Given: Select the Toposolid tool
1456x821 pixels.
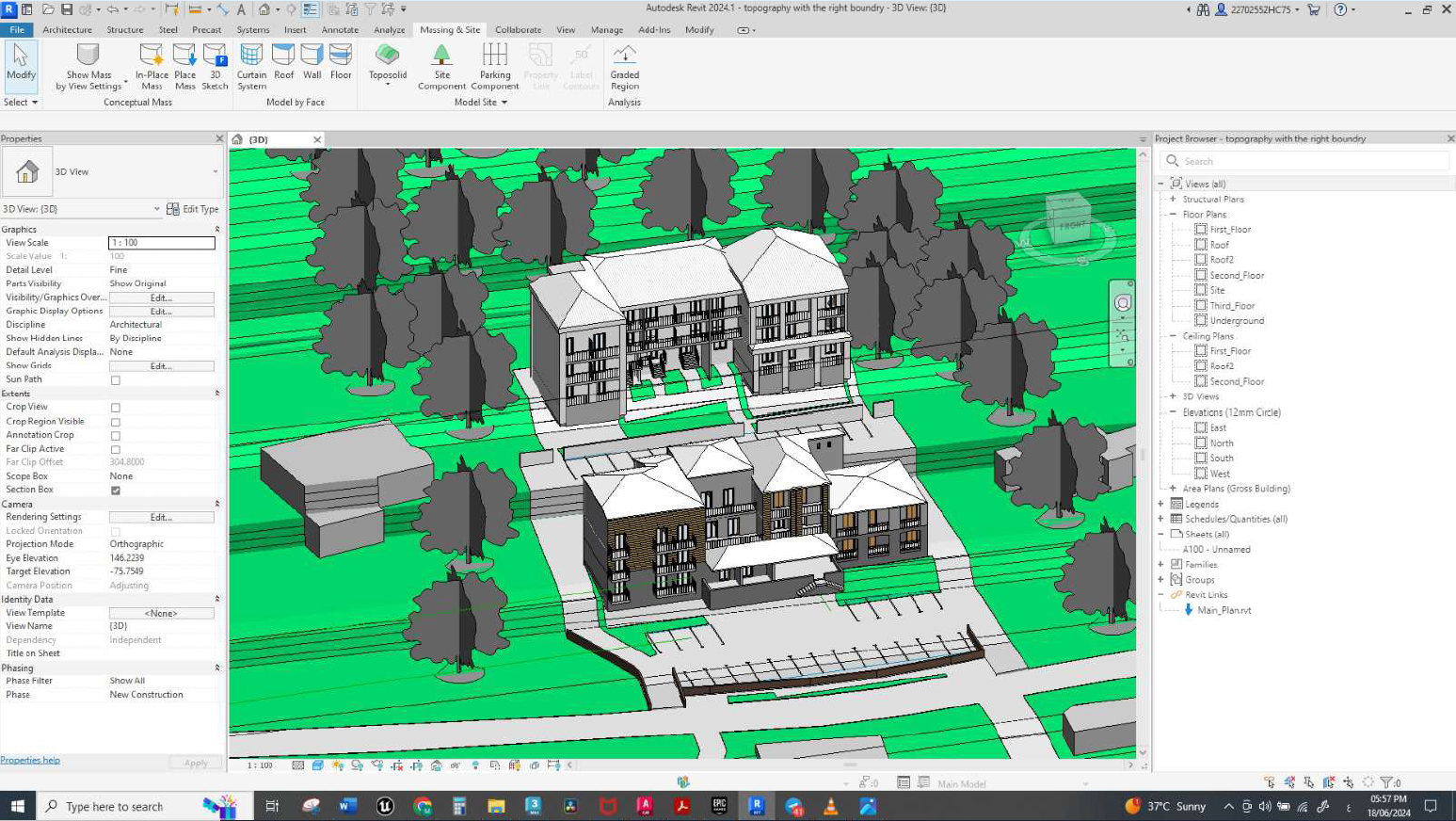Looking at the screenshot, I should 387,65.
